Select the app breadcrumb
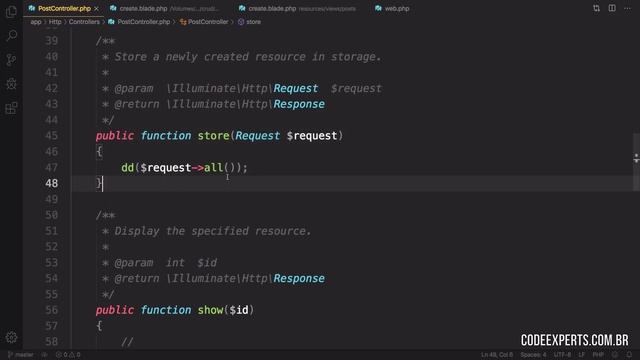 tap(36, 22)
